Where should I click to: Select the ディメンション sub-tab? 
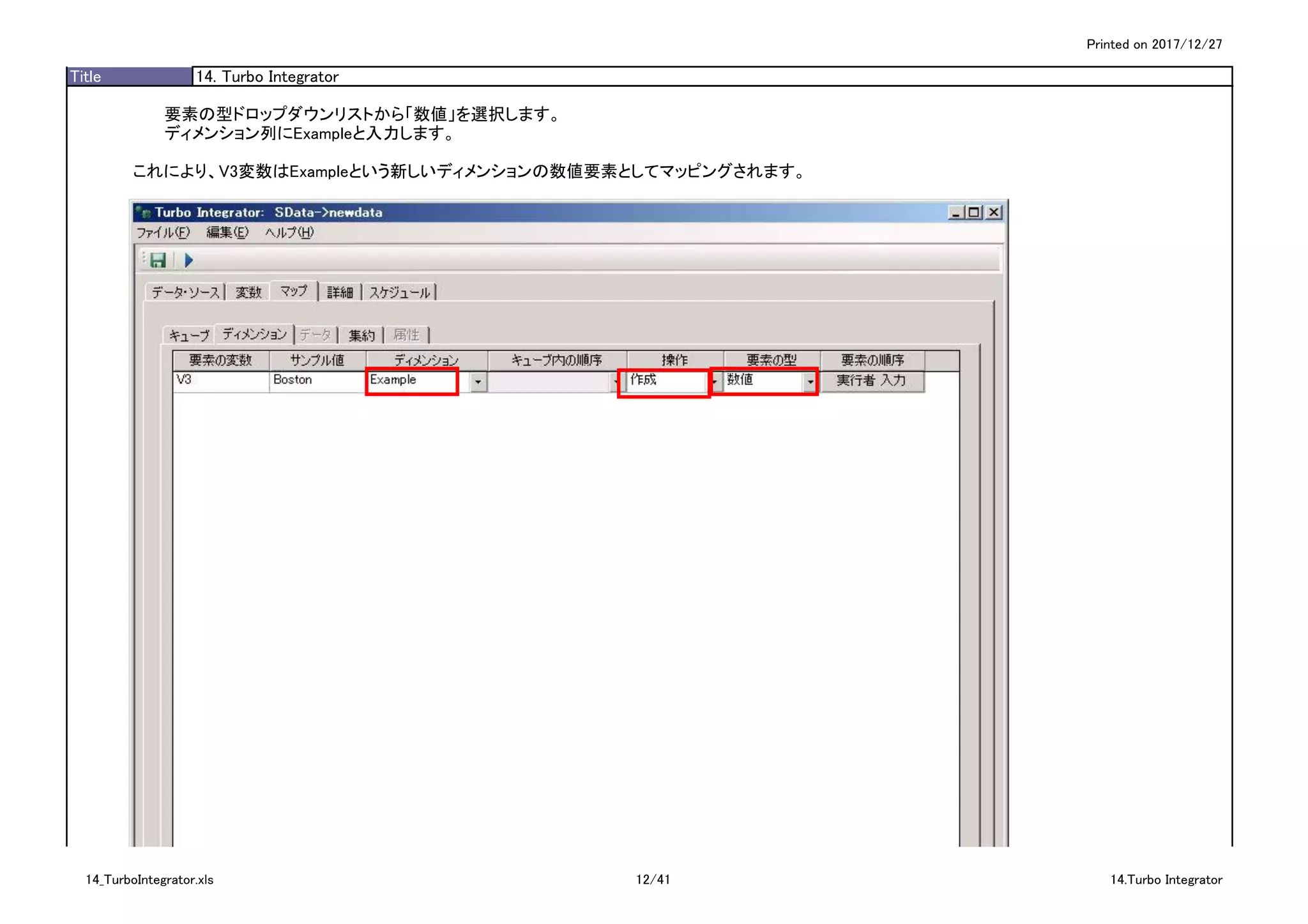[x=254, y=334]
